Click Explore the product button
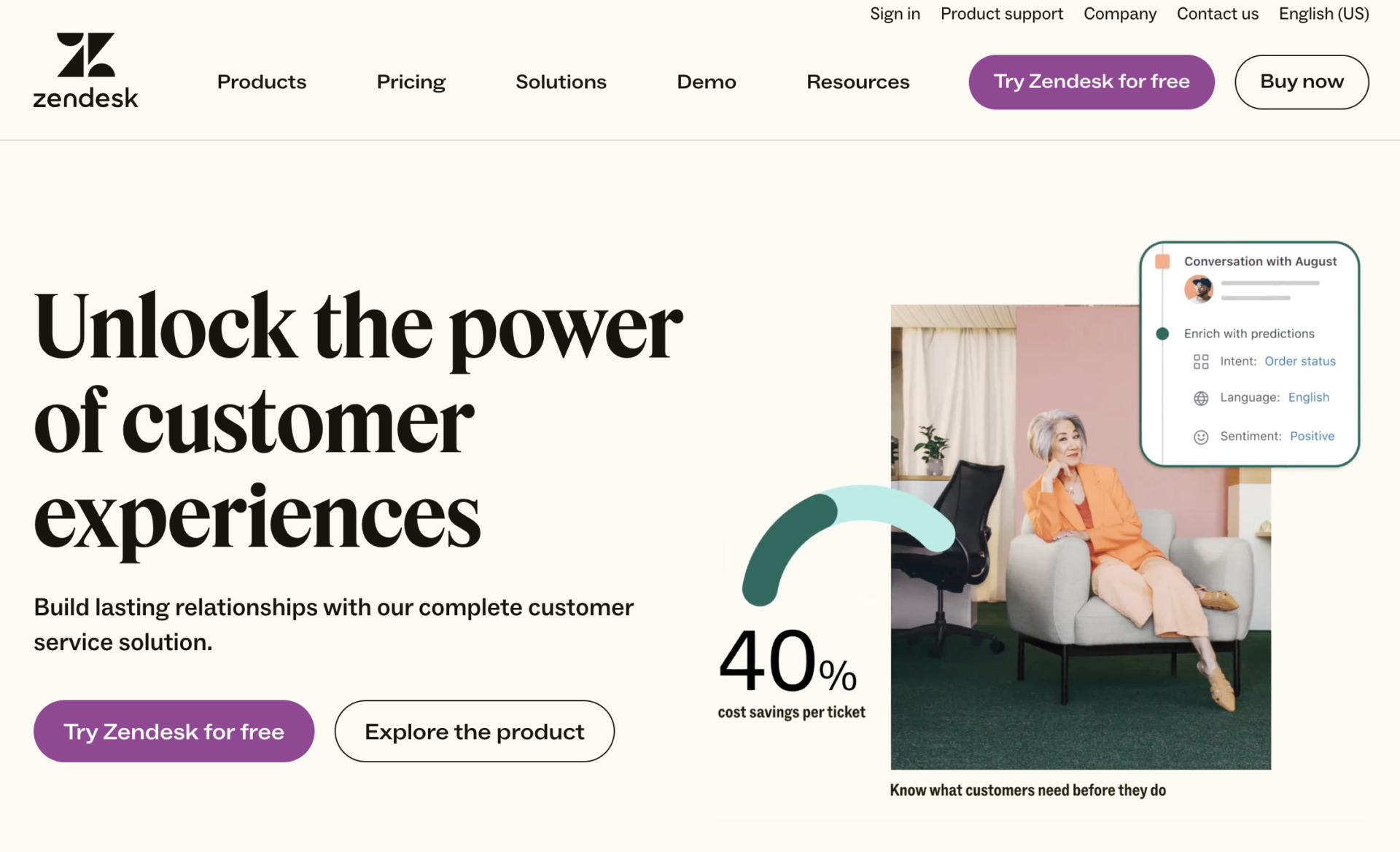This screenshot has width=1400, height=852. point(474,731)
